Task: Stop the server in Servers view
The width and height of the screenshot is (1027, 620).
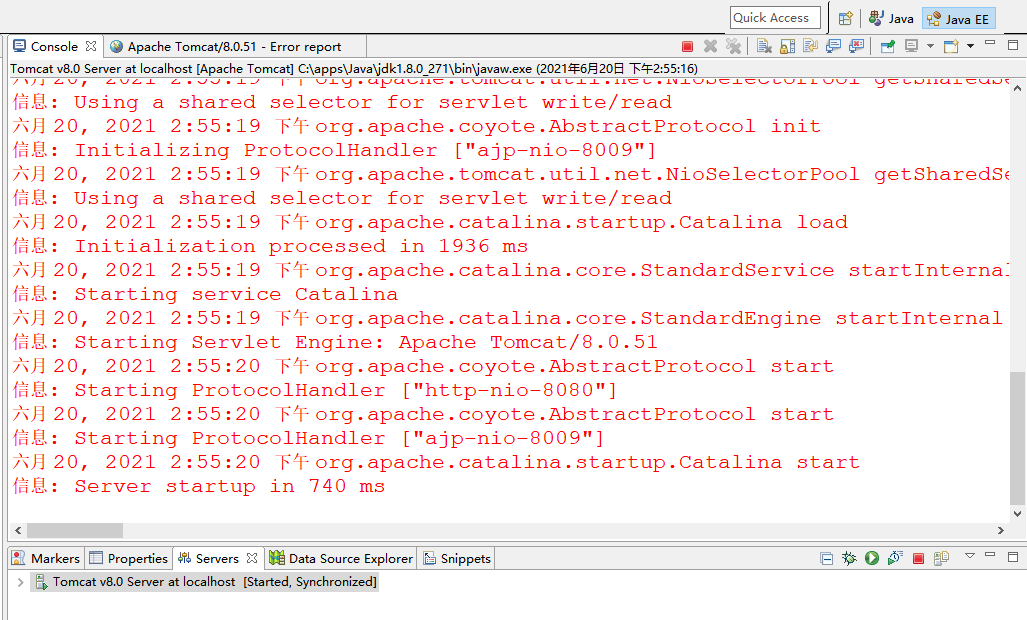Action: point(918,558)
